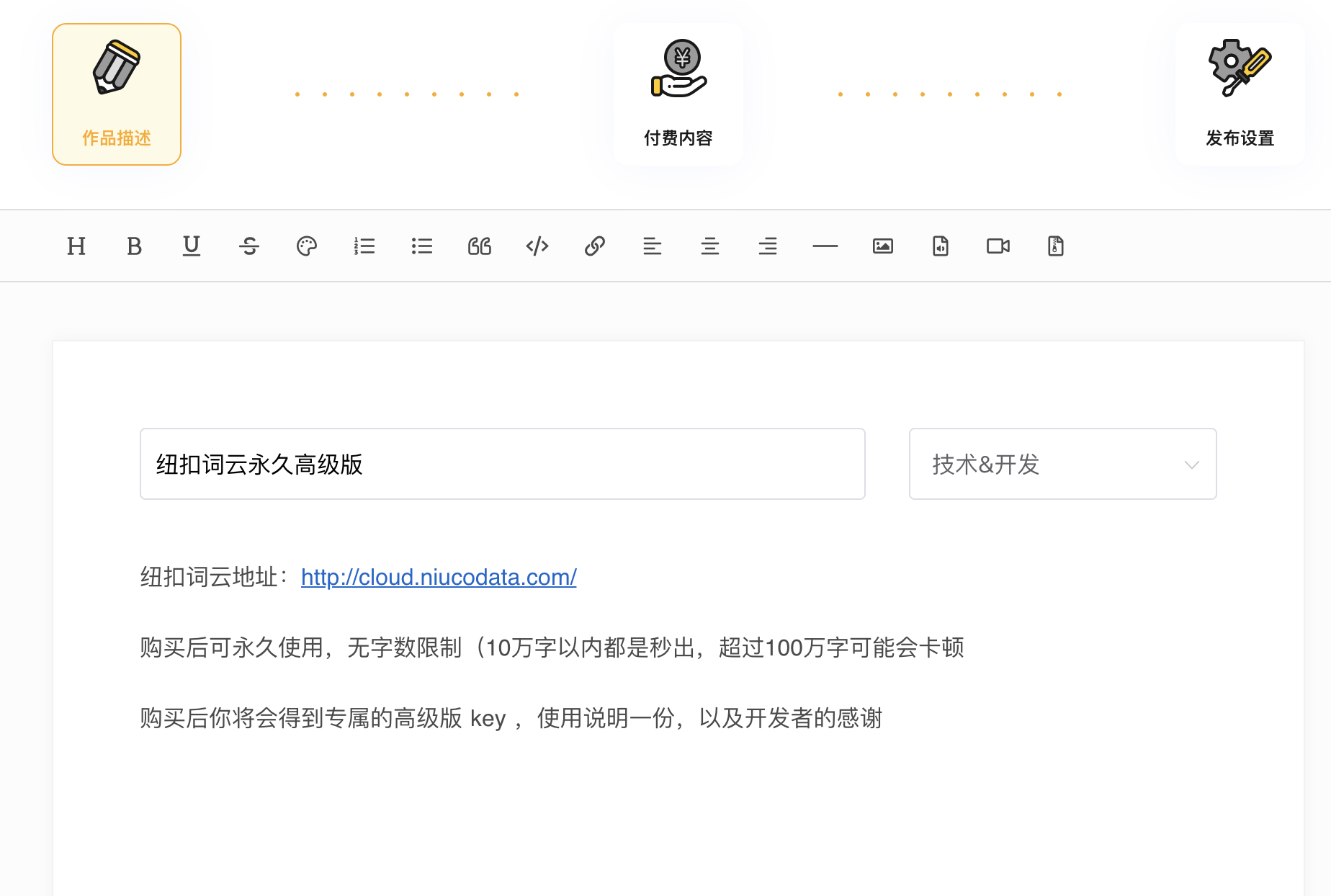Insert a horizontal divider line
Viewport: 1331px width, 896px height.
coord(825,246)
